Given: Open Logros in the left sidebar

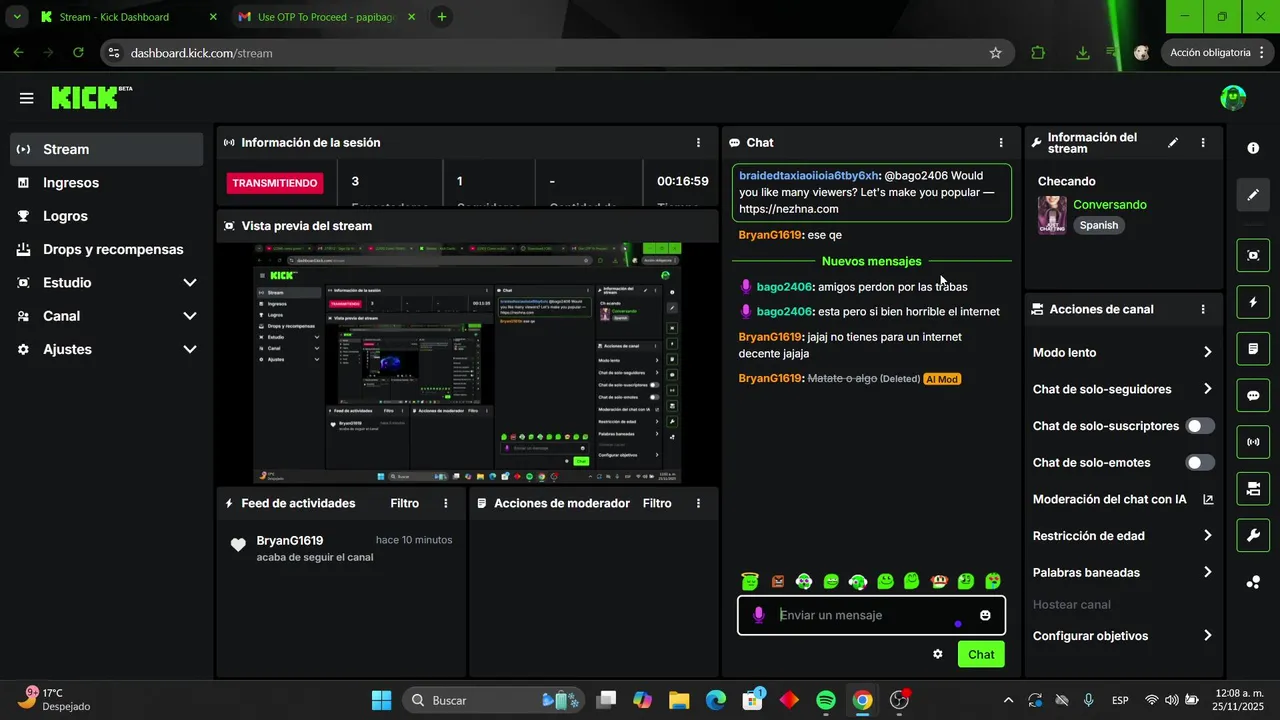Looking at the screenshot, I should pos(107,216).
